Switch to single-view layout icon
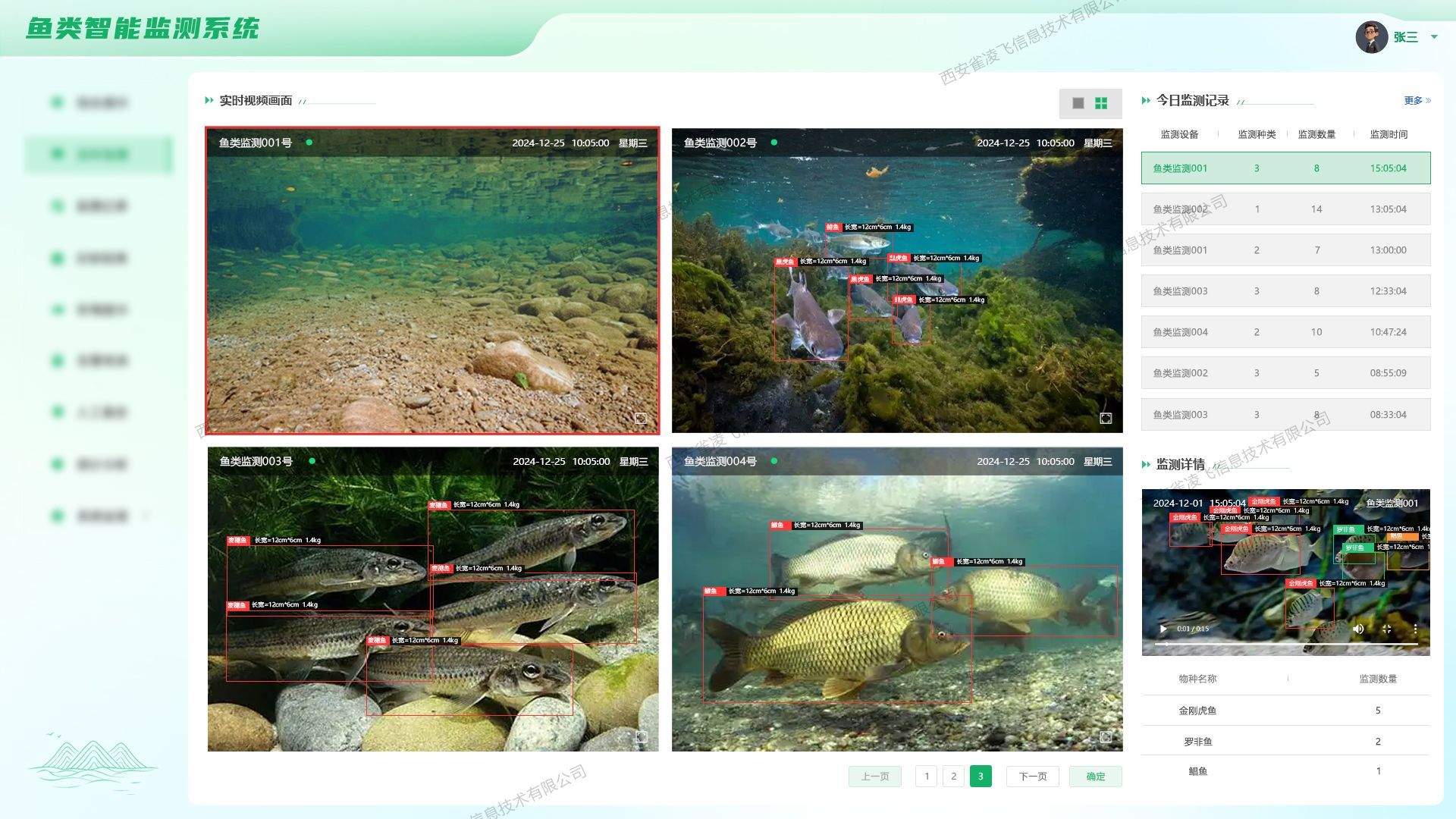The height and width of the screenshot is (819, 1456). pyautogui.click(x=1078, y=103)
